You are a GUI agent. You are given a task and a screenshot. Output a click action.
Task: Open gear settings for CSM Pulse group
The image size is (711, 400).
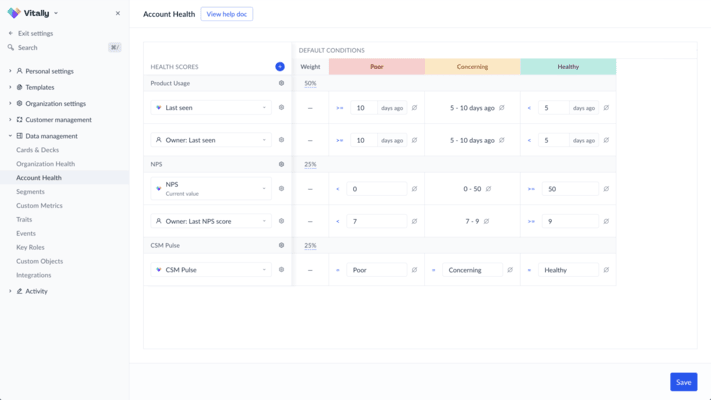point(281,245)
